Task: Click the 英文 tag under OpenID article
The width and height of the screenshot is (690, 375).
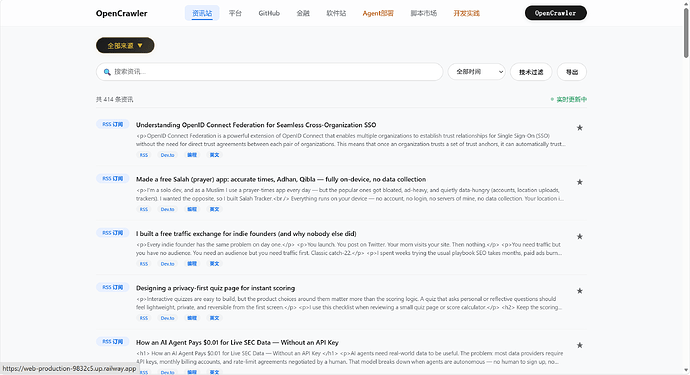Action: [214, 155]
